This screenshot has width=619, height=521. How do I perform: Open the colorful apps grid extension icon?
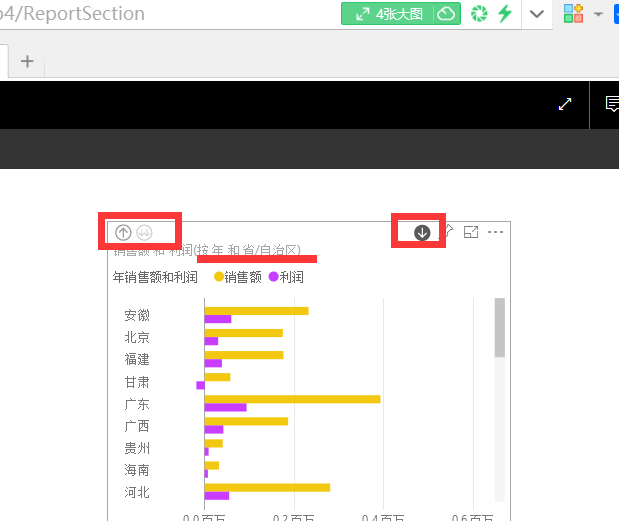[574, 13]
